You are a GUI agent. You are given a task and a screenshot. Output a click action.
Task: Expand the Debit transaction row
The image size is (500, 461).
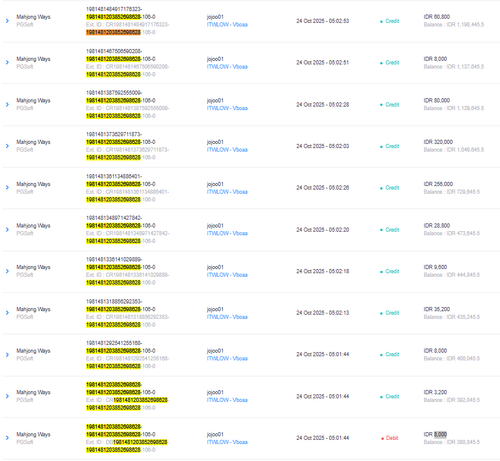coord(7,438)
